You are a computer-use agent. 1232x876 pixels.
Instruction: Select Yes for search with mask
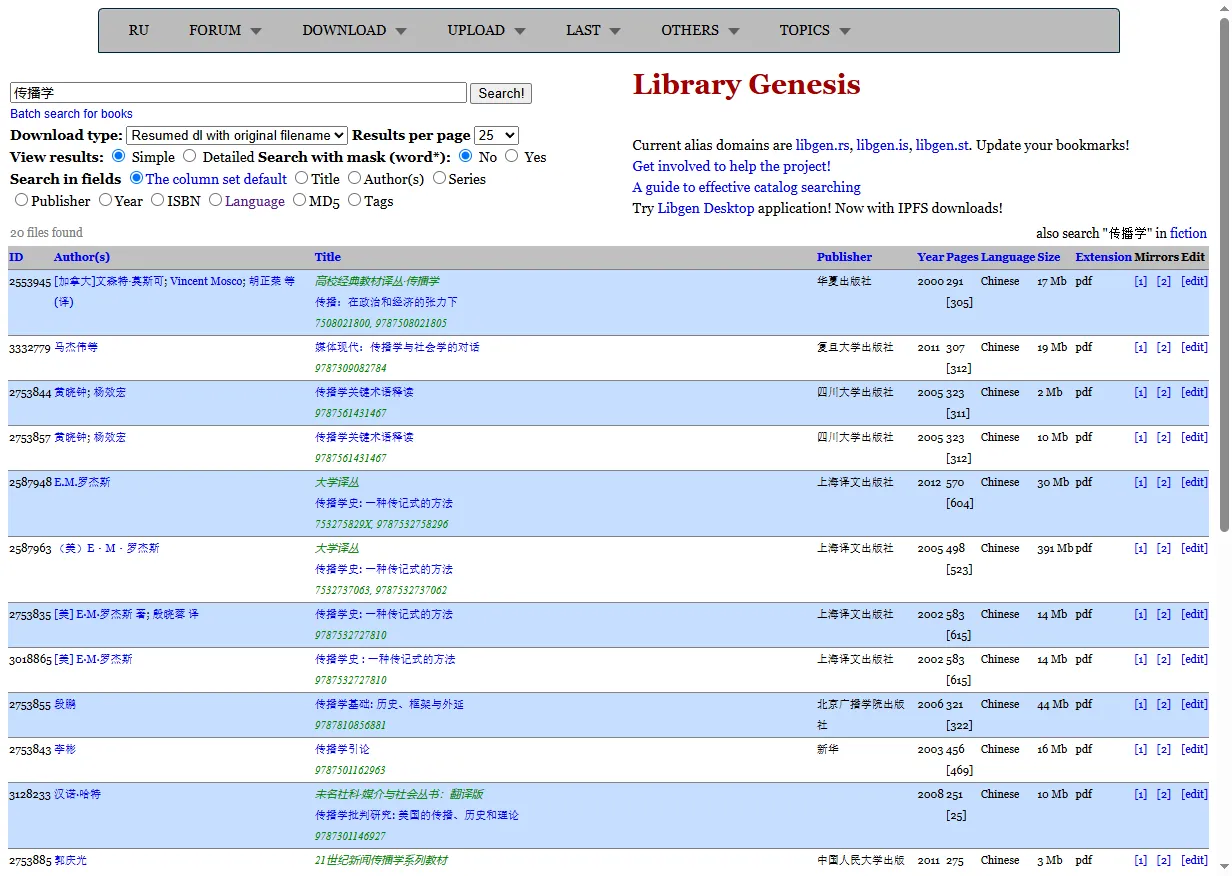511,156
